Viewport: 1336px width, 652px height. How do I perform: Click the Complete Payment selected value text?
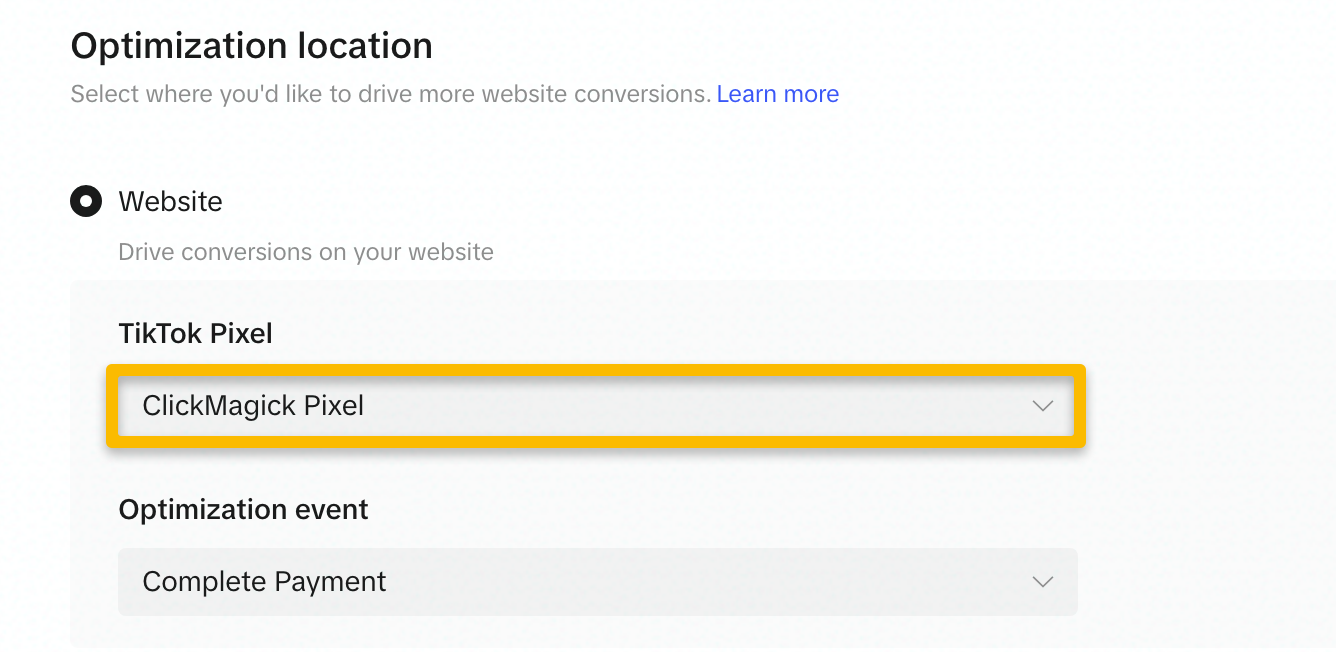pos(264,581)
